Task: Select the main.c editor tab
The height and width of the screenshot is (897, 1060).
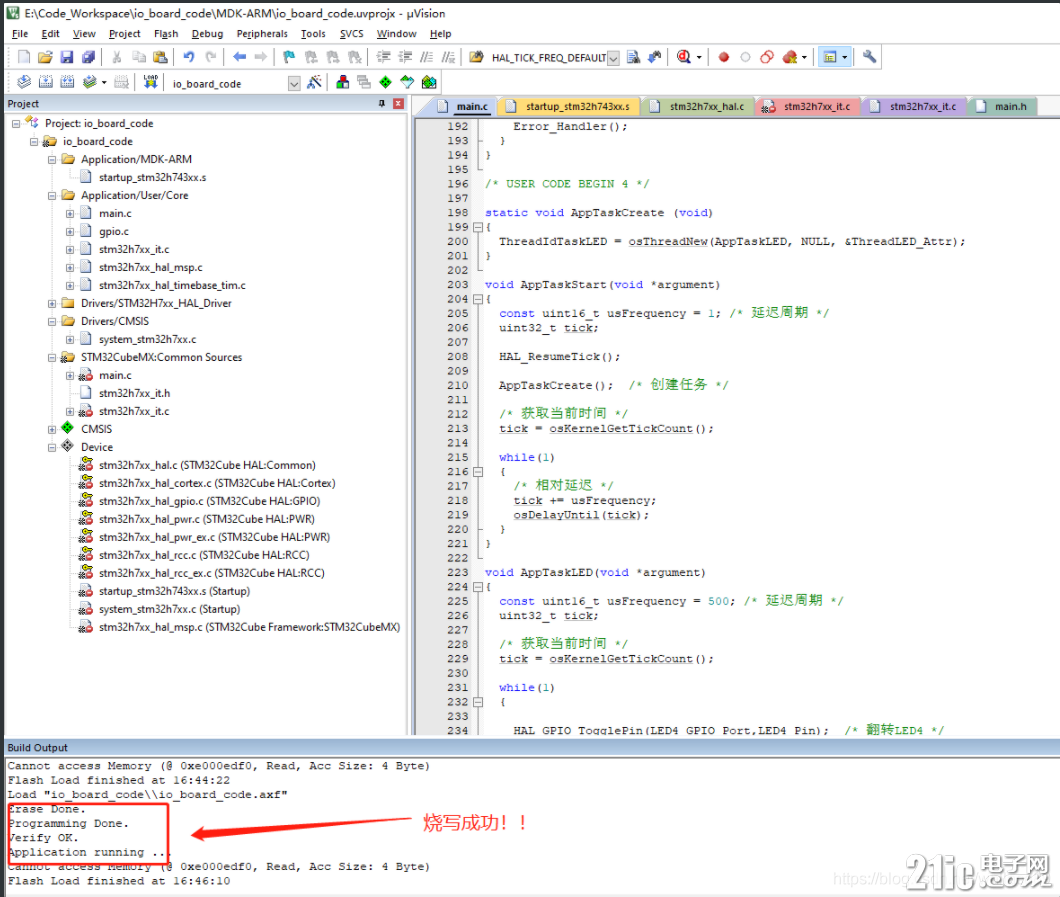Action: [x=463, y=107]
